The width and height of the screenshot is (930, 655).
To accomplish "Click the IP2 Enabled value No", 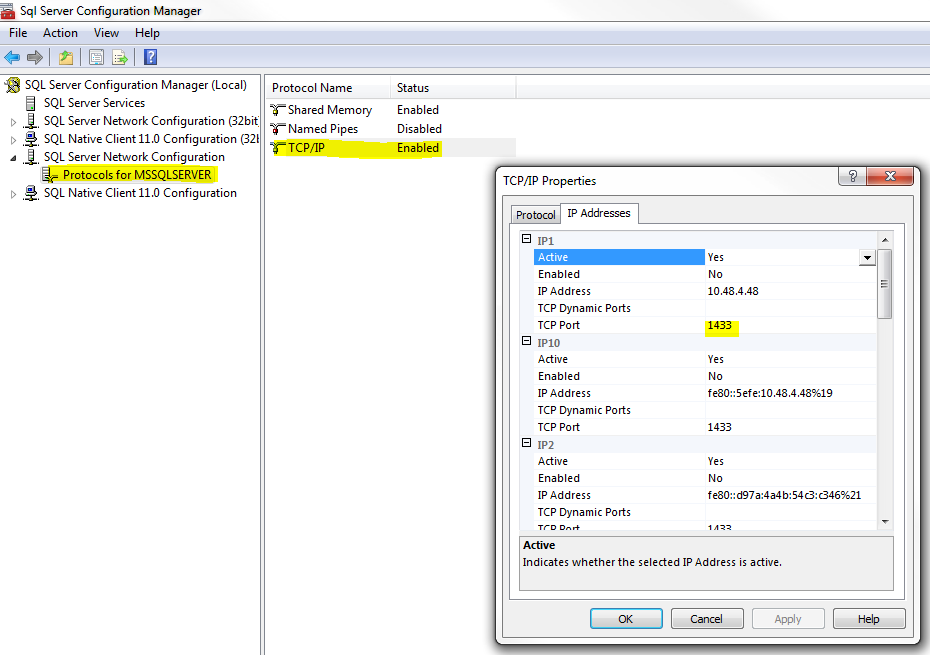I will [x=715, y=478].
